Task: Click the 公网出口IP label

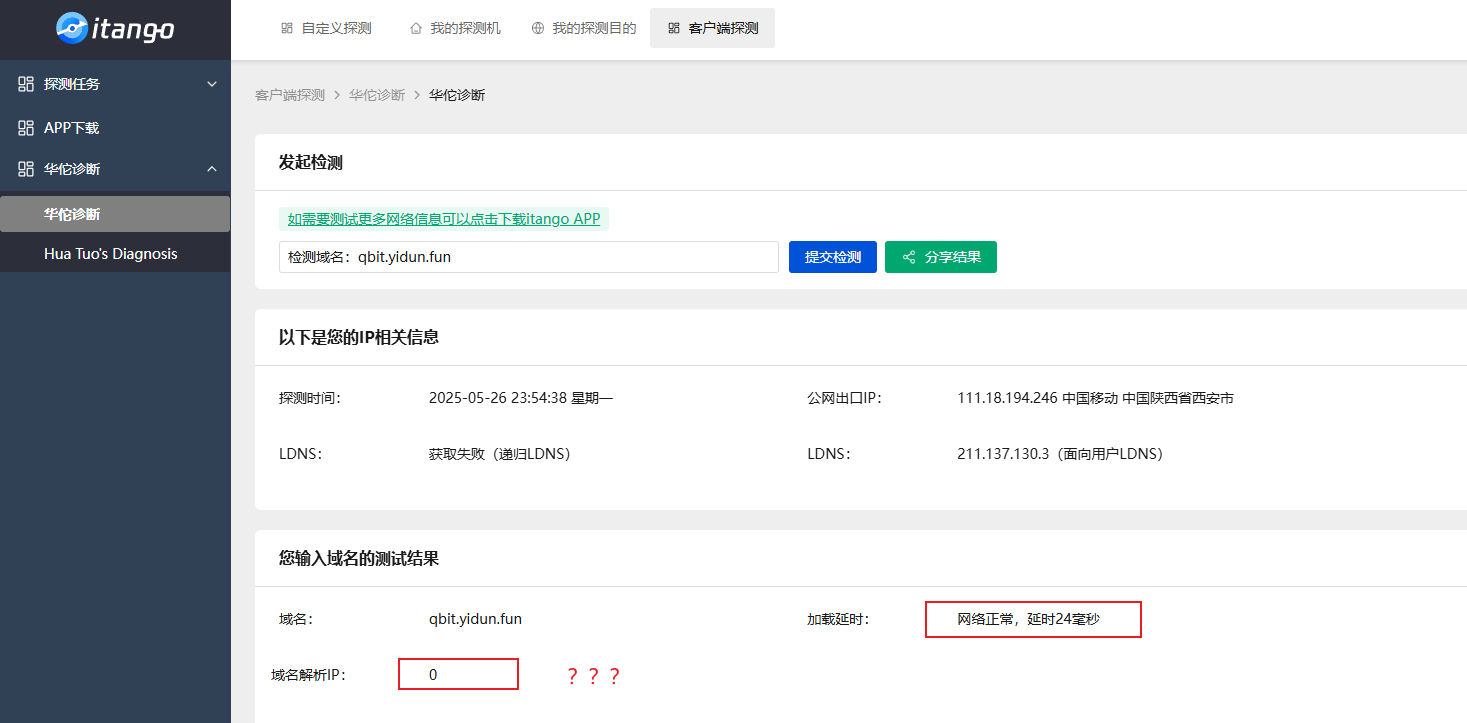Action: [x=843, y=398]
